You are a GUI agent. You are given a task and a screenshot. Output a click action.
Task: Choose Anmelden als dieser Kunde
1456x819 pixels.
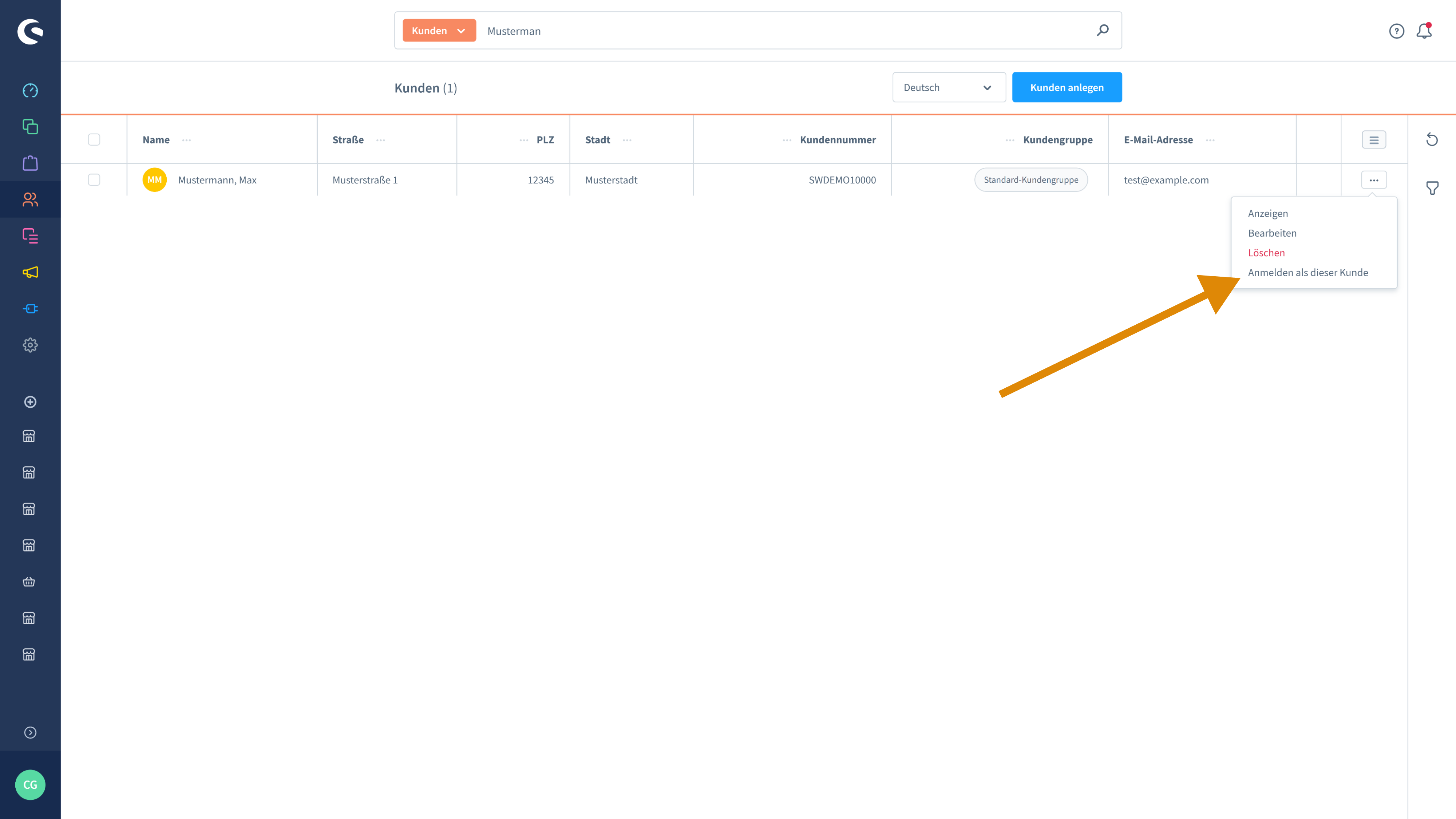[1308, 272]
